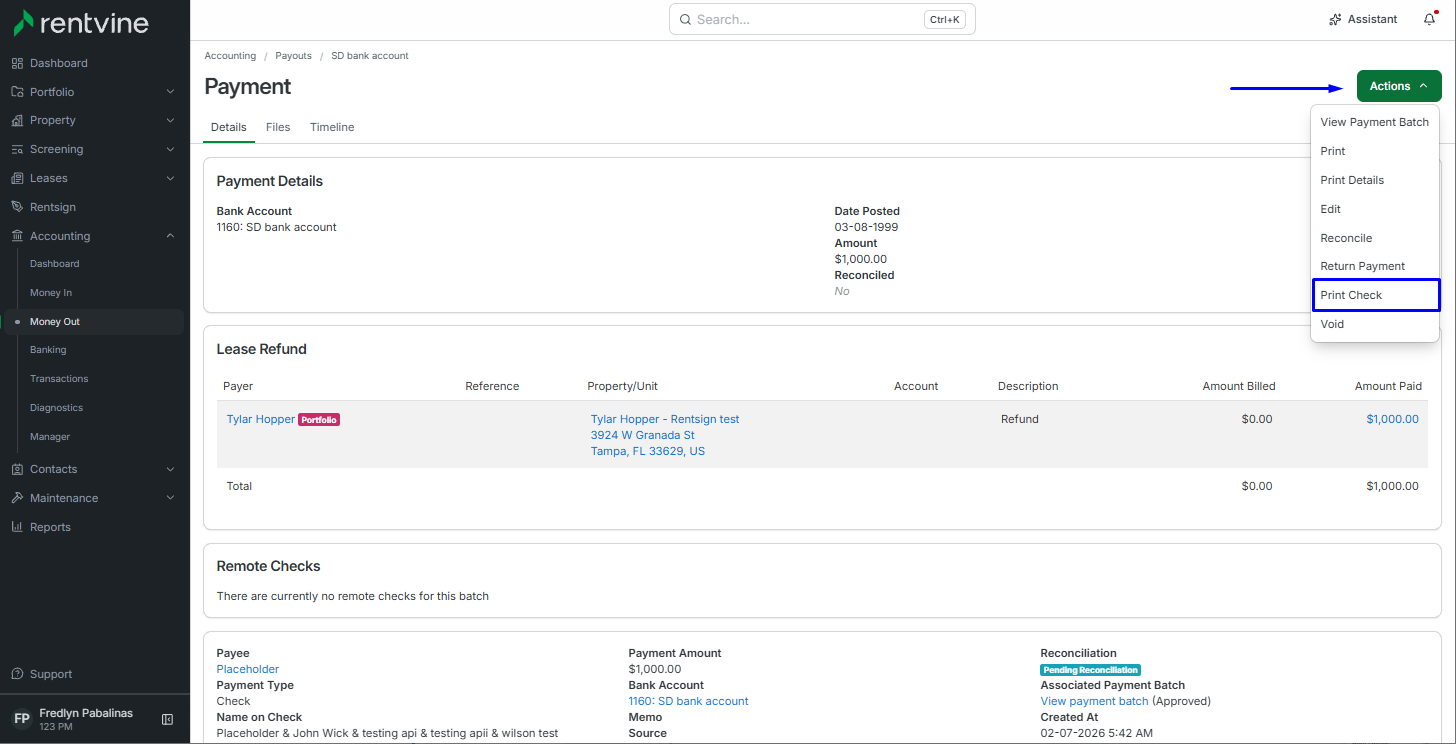
Task: Click the Remote Checks section heading
Action: [269, 566]
